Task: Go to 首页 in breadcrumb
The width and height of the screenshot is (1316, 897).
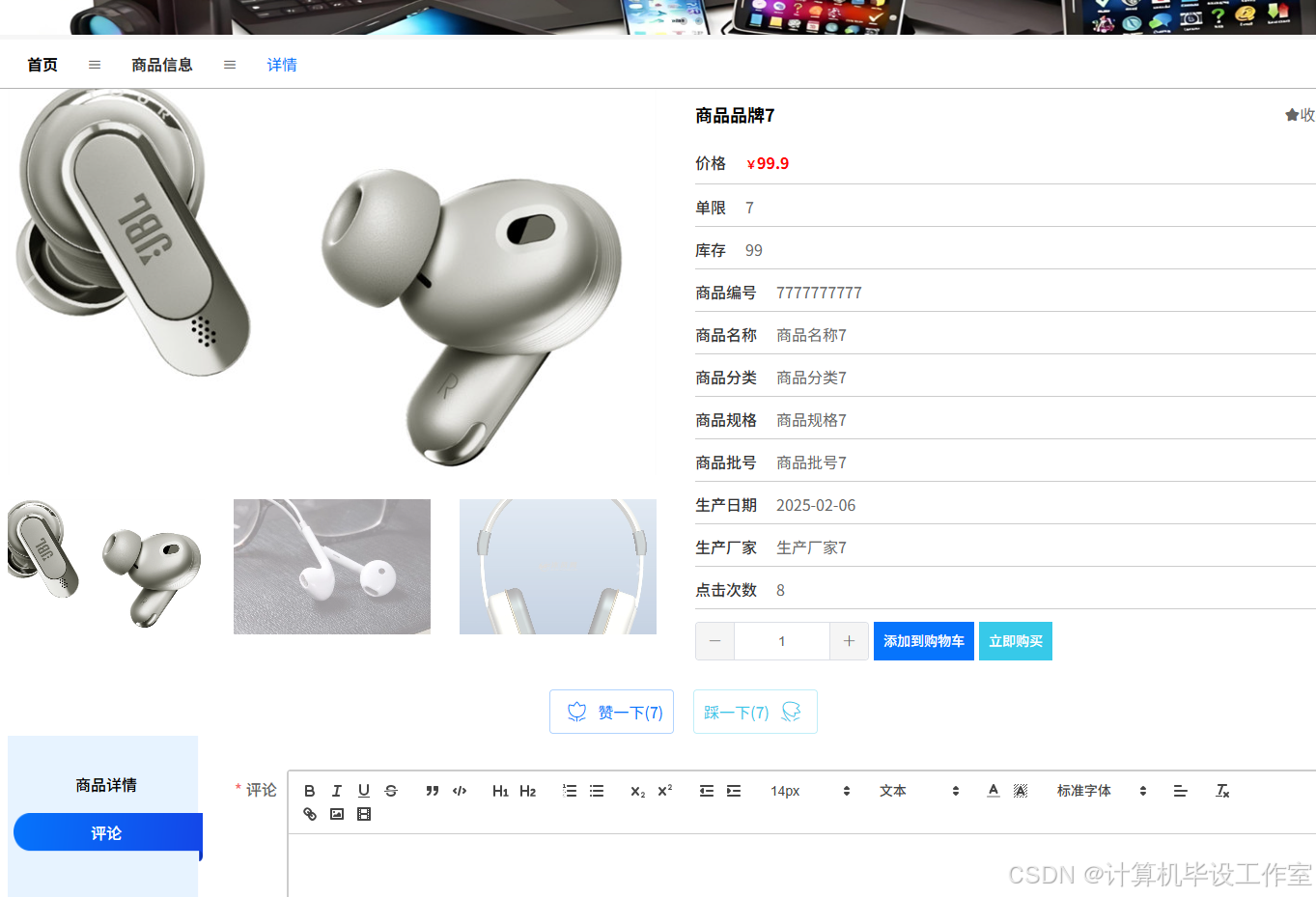Action: click(x=42, y=65)
